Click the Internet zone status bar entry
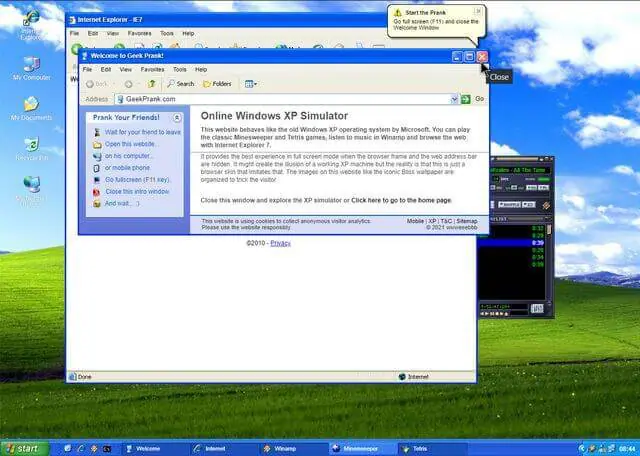This screenshot has height=456, width=640. tap(413, 377)
